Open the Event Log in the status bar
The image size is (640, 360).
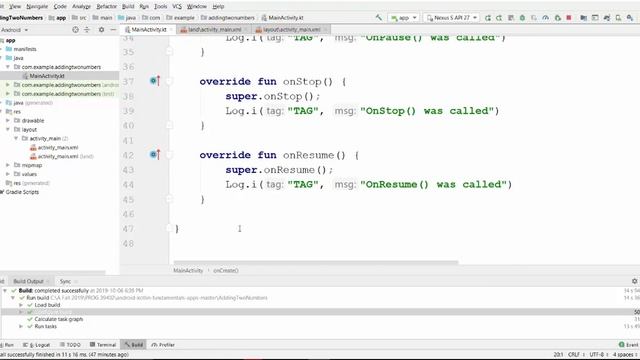coord(628,344)
